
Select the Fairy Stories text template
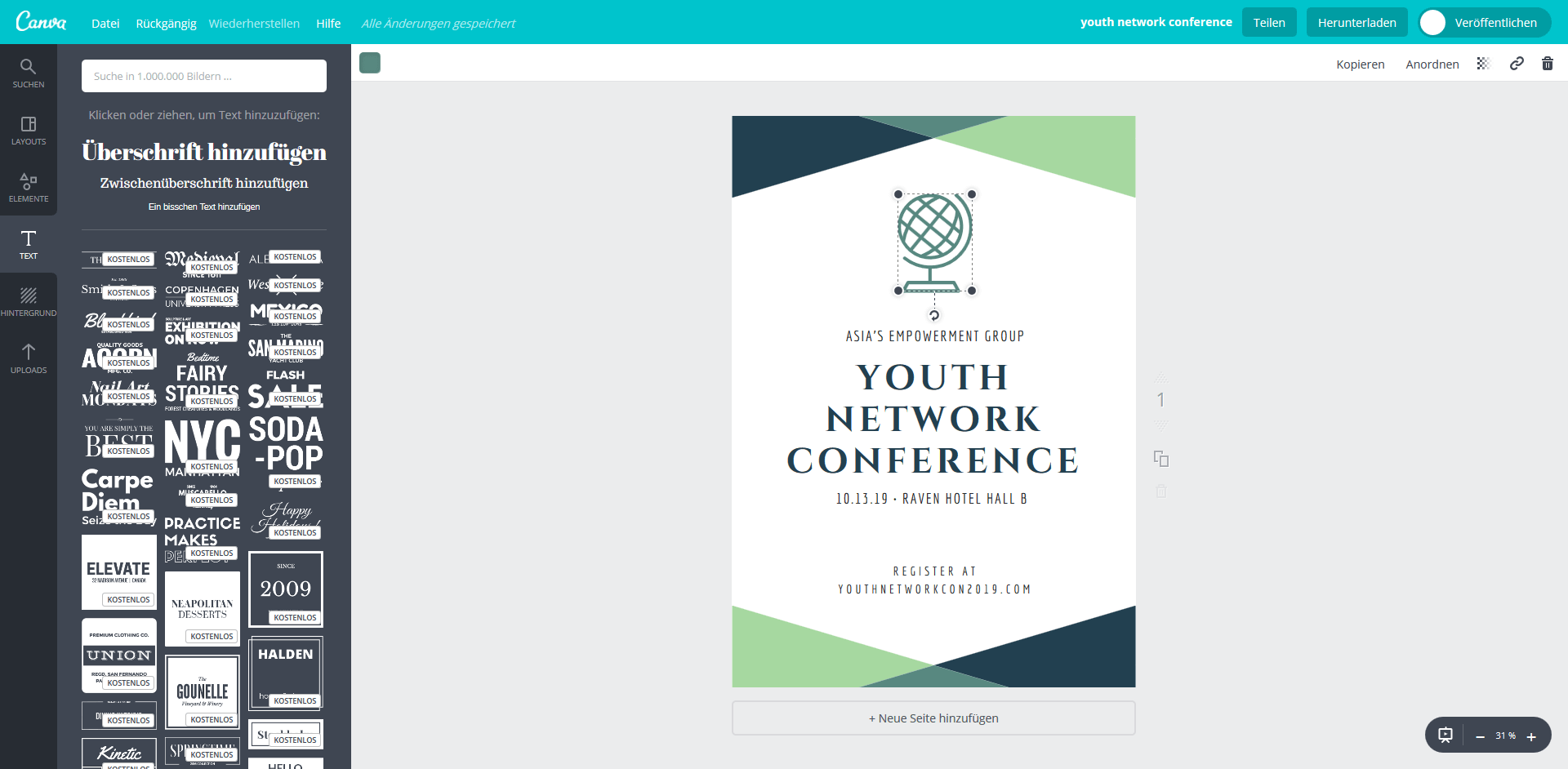[203, 382]
